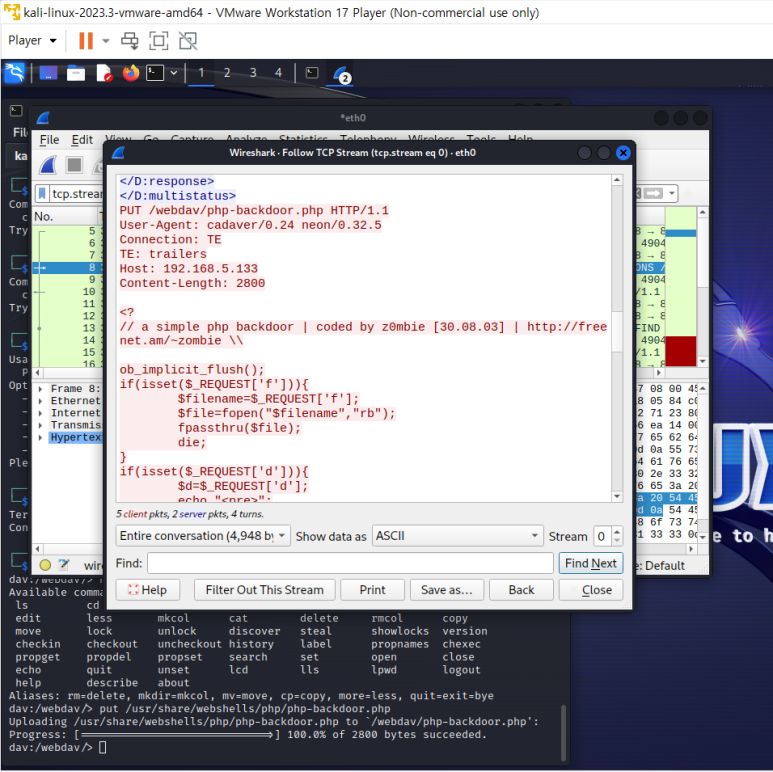The height and width of the screenshot is (772, 773).
Task: Click the Help button in Follow Stream dialog
Action: 147,590
